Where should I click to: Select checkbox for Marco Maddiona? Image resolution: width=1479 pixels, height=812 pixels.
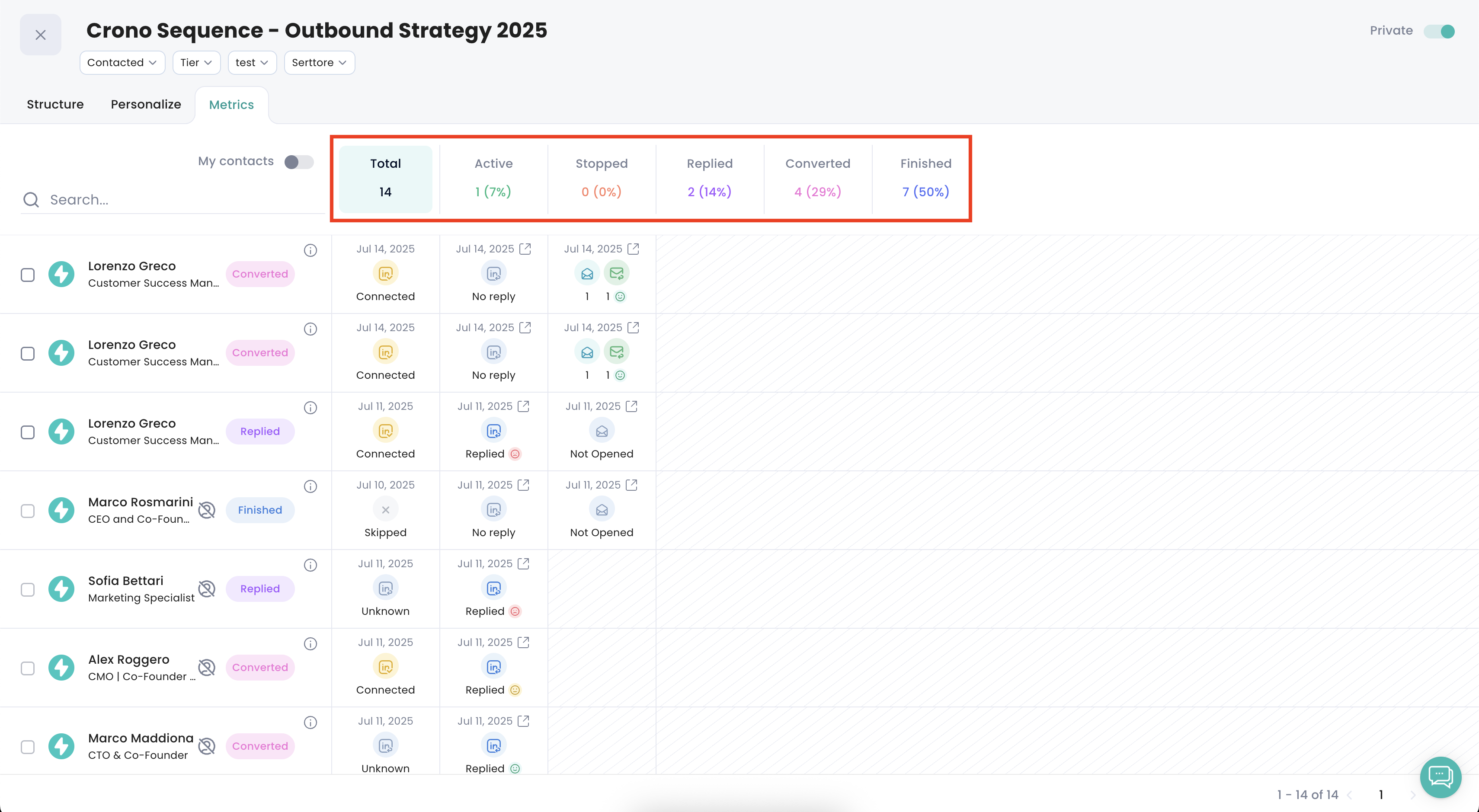coord(28,747)
